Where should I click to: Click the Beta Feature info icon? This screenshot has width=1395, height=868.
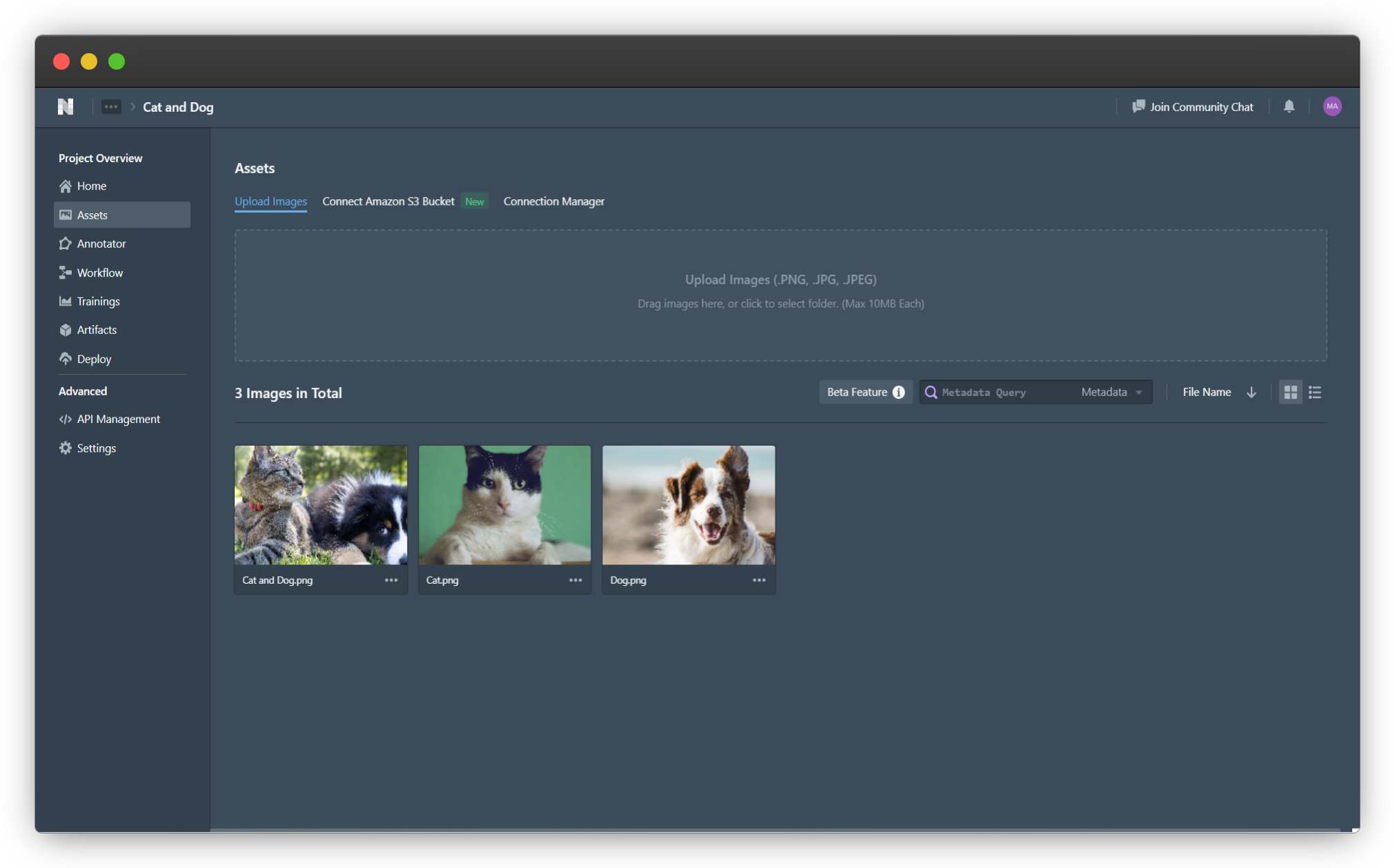898,392
